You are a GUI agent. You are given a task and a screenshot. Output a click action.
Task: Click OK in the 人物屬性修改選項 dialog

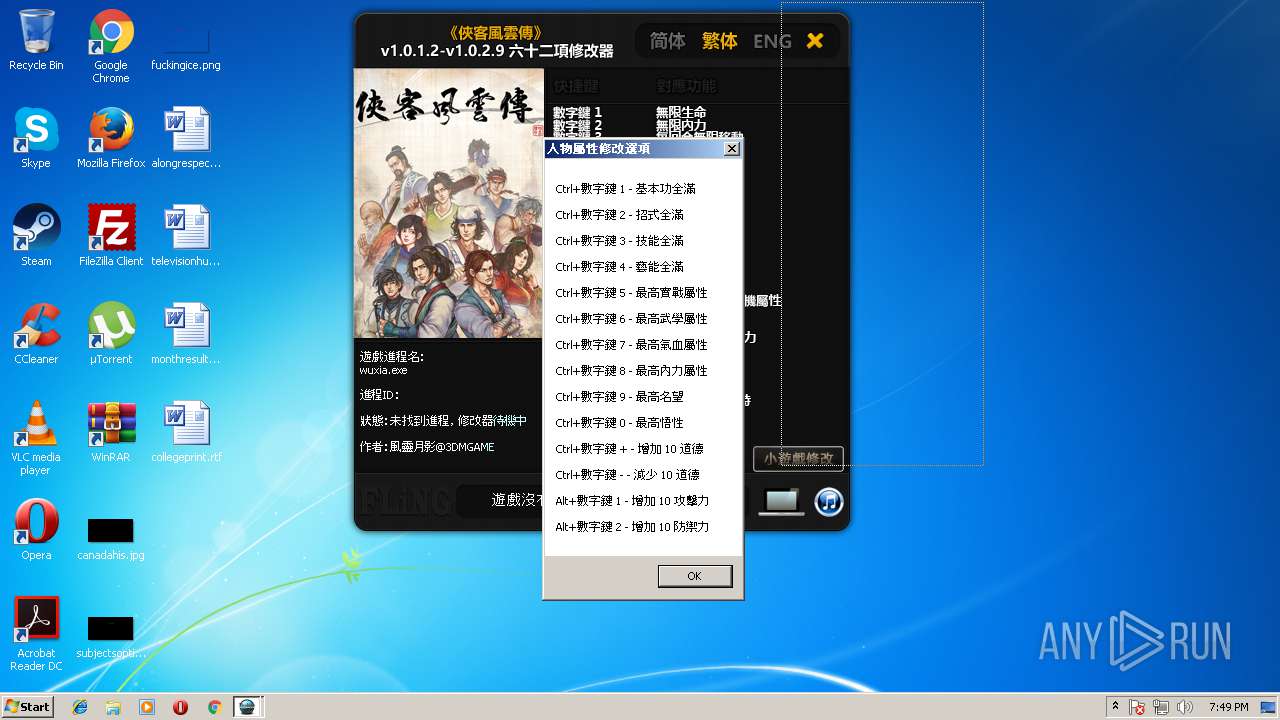[x=695, y=576]
